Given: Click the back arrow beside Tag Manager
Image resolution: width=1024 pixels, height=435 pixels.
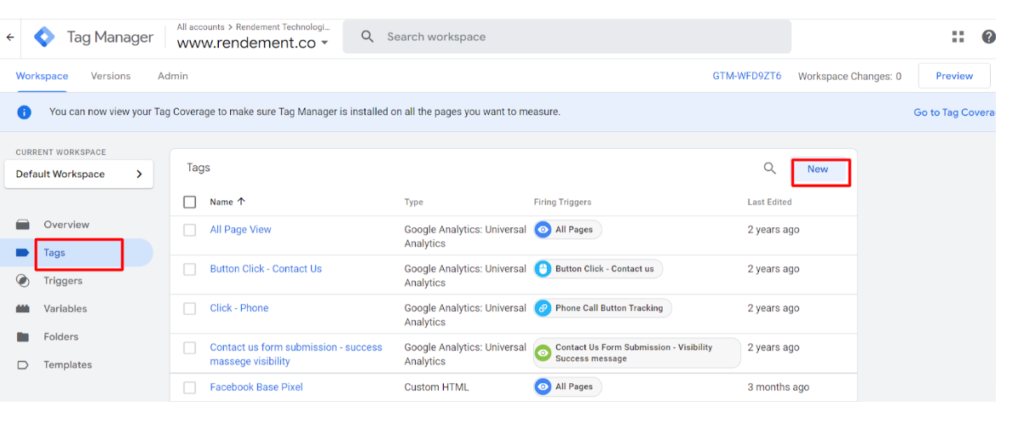Looking at the screenshot, I should (x=10, y=37).
